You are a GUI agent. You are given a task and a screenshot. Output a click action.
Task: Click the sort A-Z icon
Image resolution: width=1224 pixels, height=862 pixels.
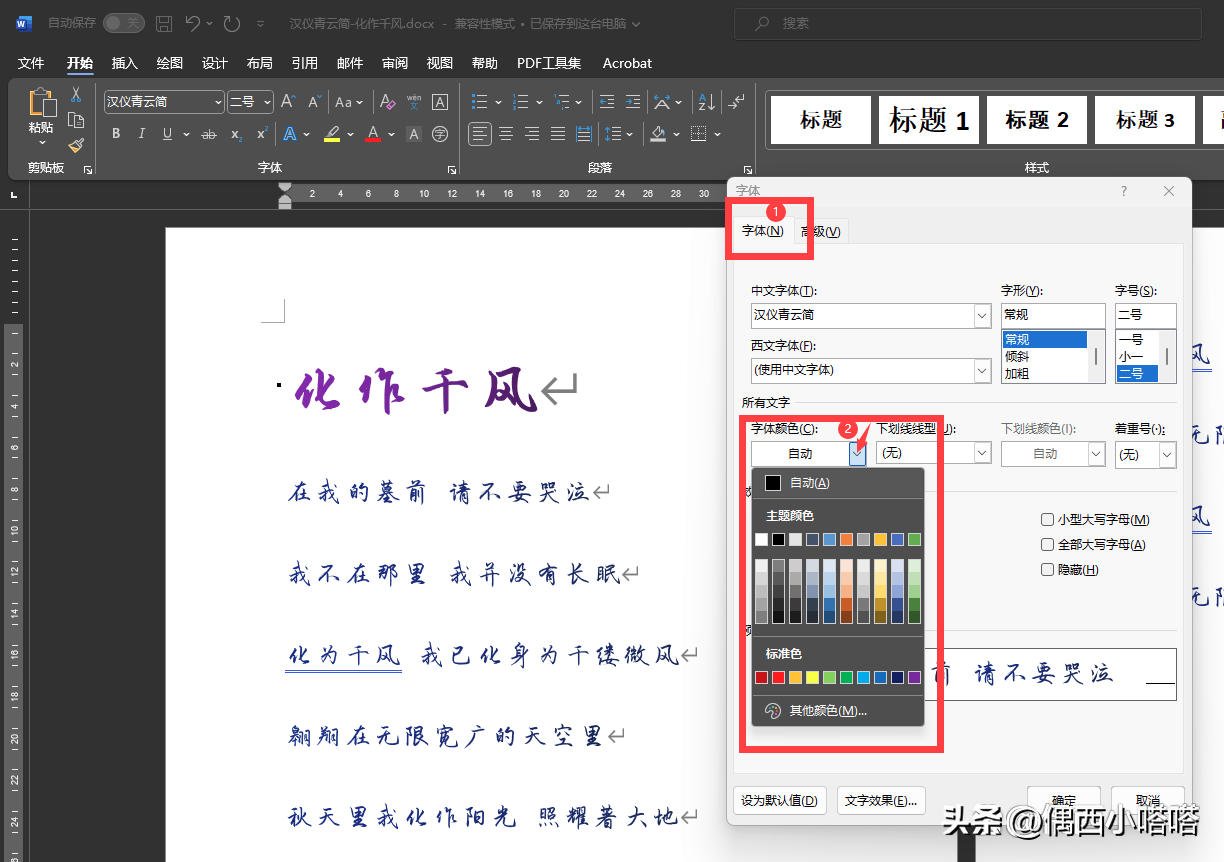705,102
